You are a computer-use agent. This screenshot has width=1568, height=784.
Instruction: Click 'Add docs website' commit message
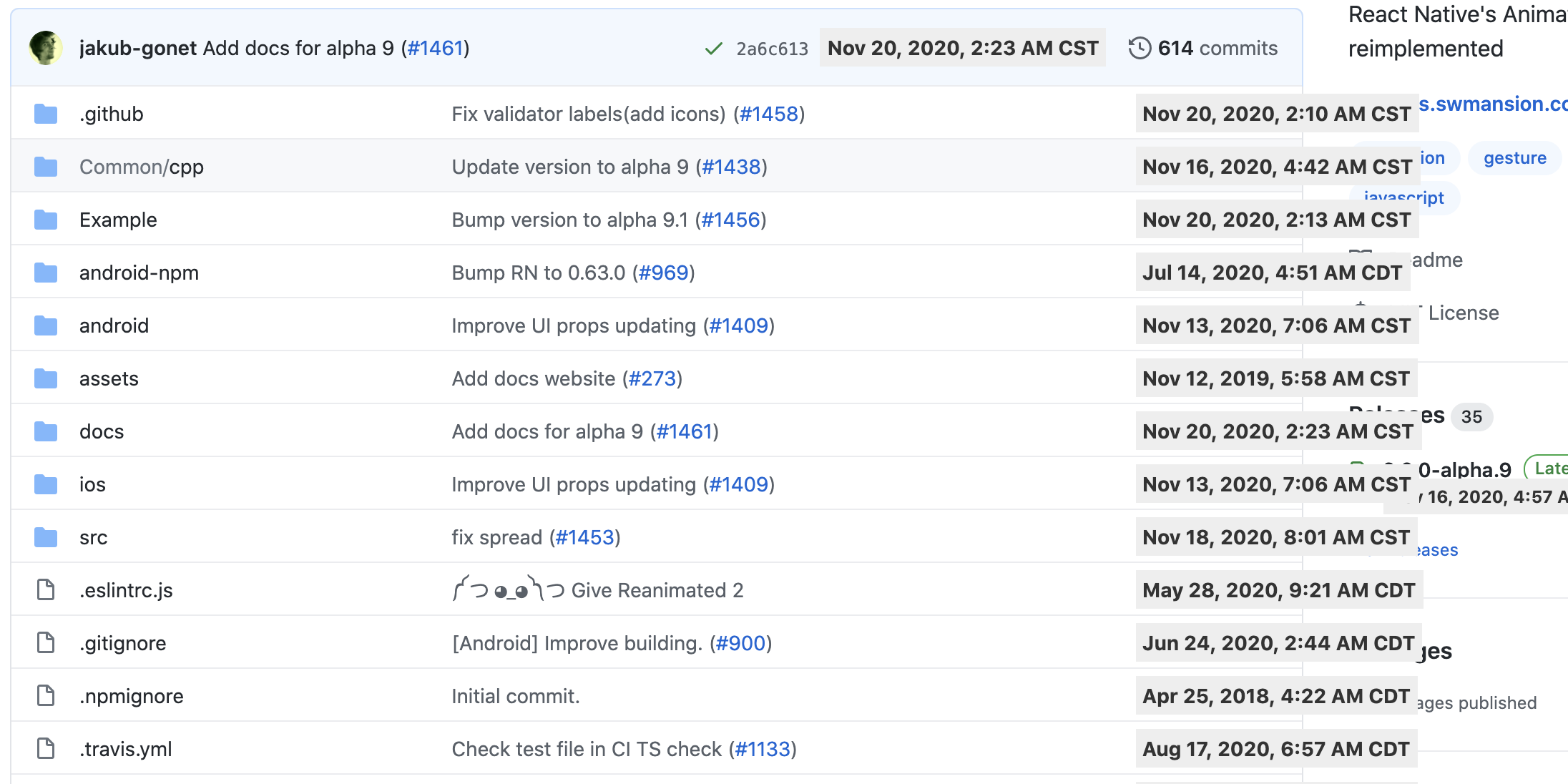tap(534, 378)
